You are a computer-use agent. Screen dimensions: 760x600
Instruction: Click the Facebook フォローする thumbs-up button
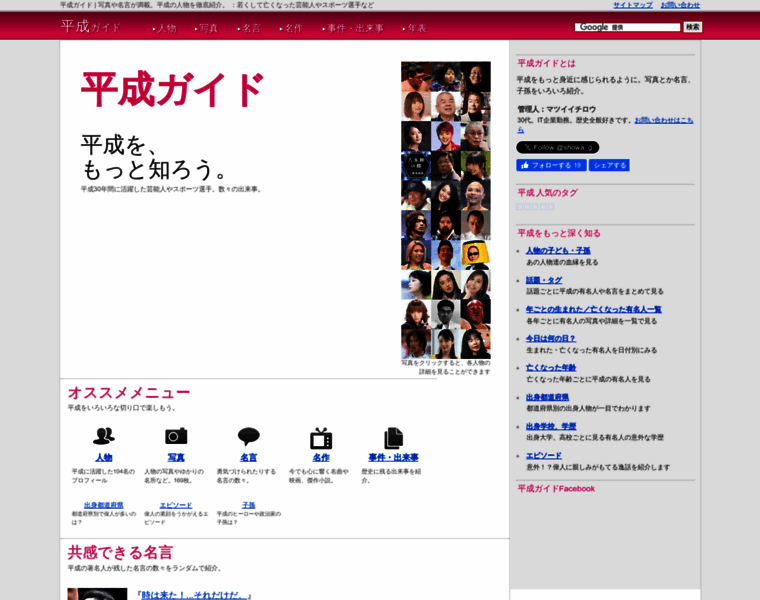pos(550,165)
